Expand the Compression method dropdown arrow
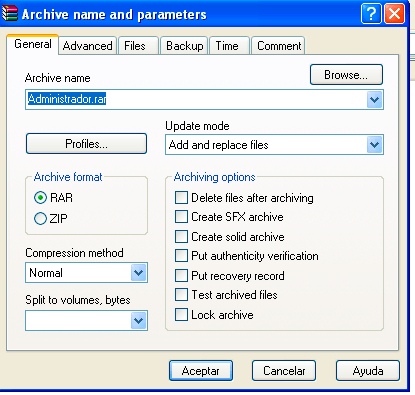Screen dimensions: 415x395 [139, 273]
